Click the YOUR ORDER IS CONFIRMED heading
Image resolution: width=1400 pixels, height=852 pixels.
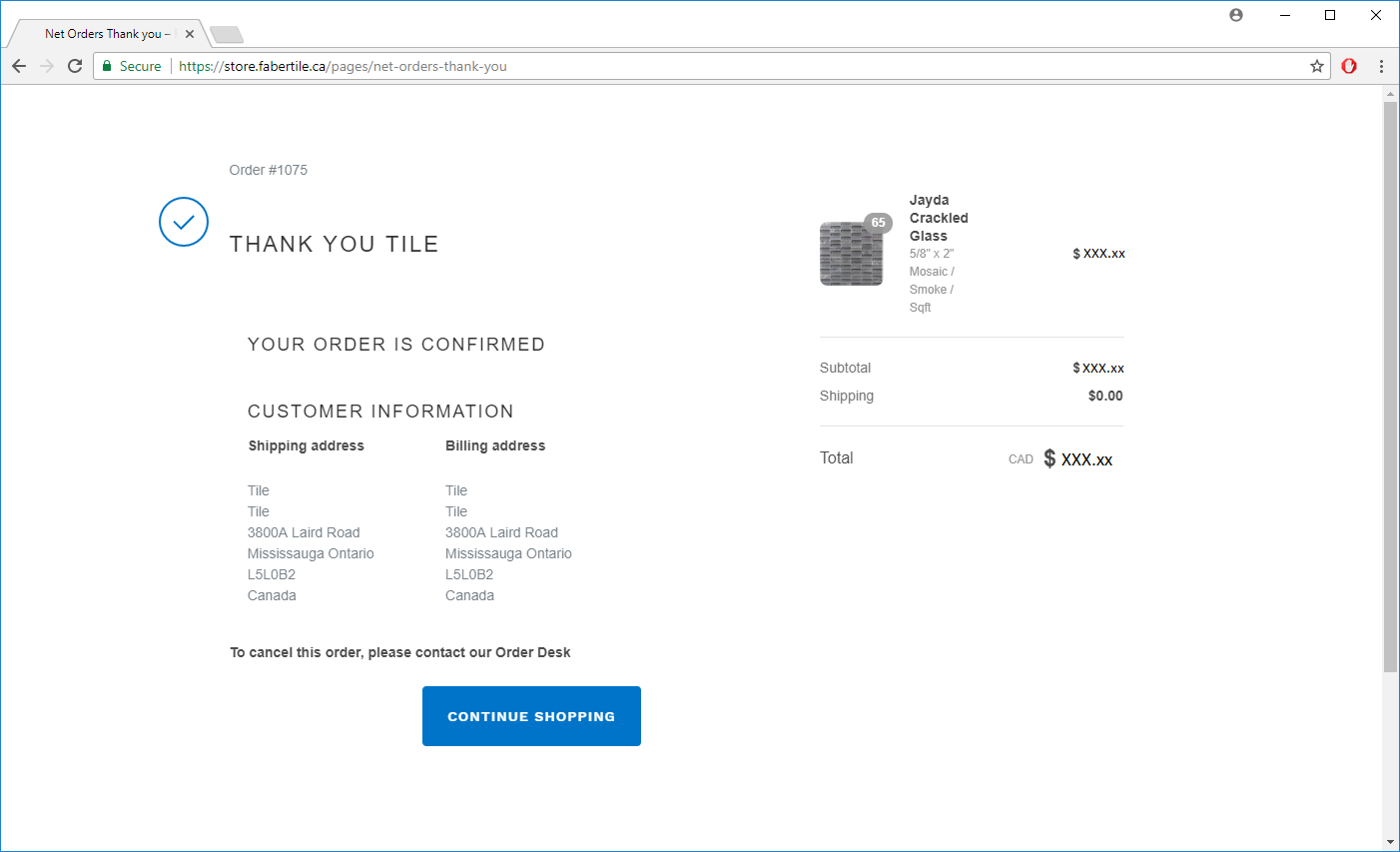pos(396,345)
